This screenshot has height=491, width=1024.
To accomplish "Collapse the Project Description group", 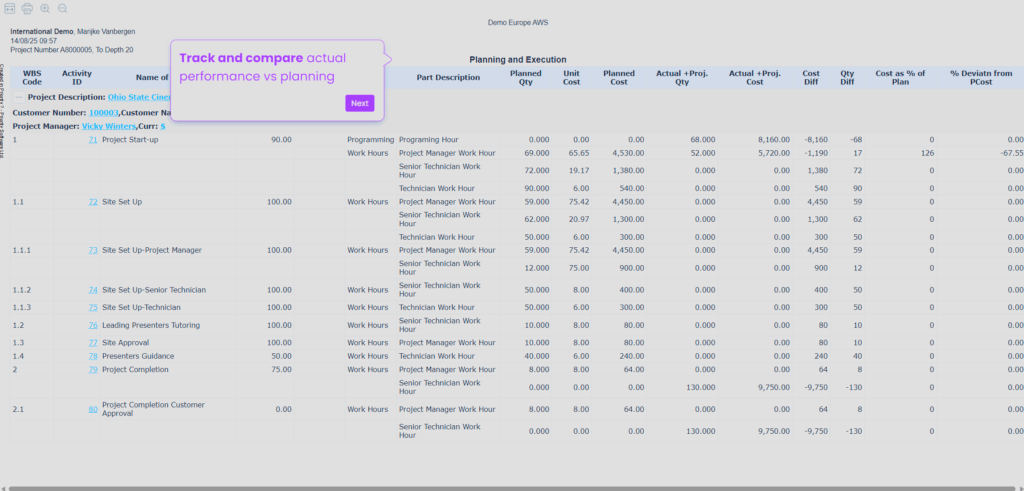I will (x=19, y=97).
